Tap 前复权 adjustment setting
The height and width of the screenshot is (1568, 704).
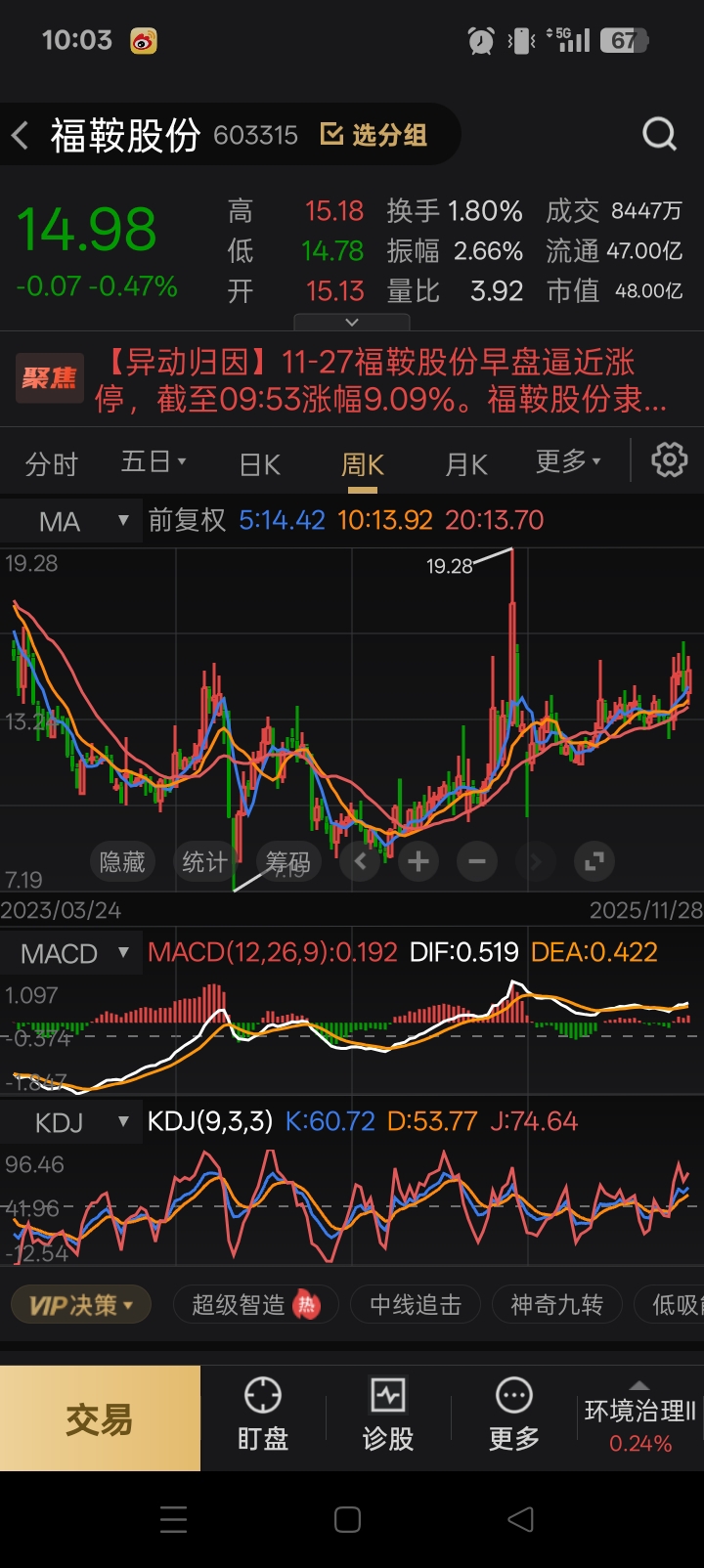pyautogui.click(x=187, y=520)
